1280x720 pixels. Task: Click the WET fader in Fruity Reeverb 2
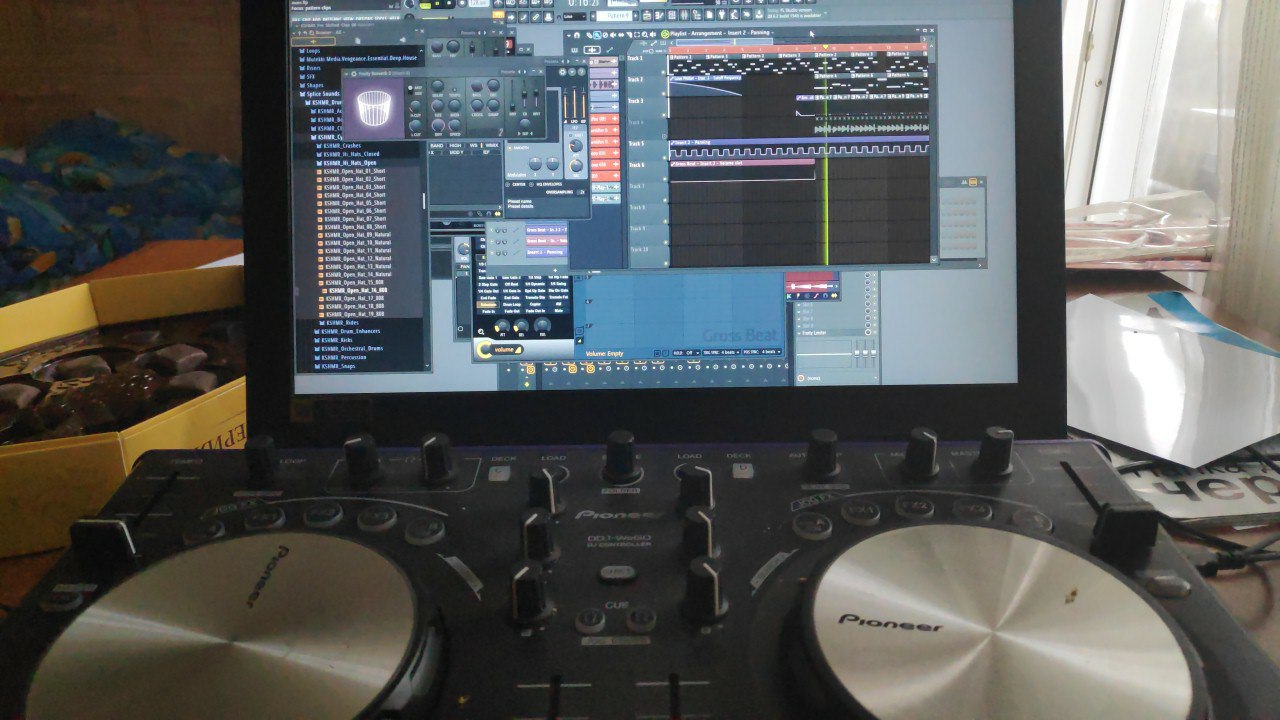[536, 92]
